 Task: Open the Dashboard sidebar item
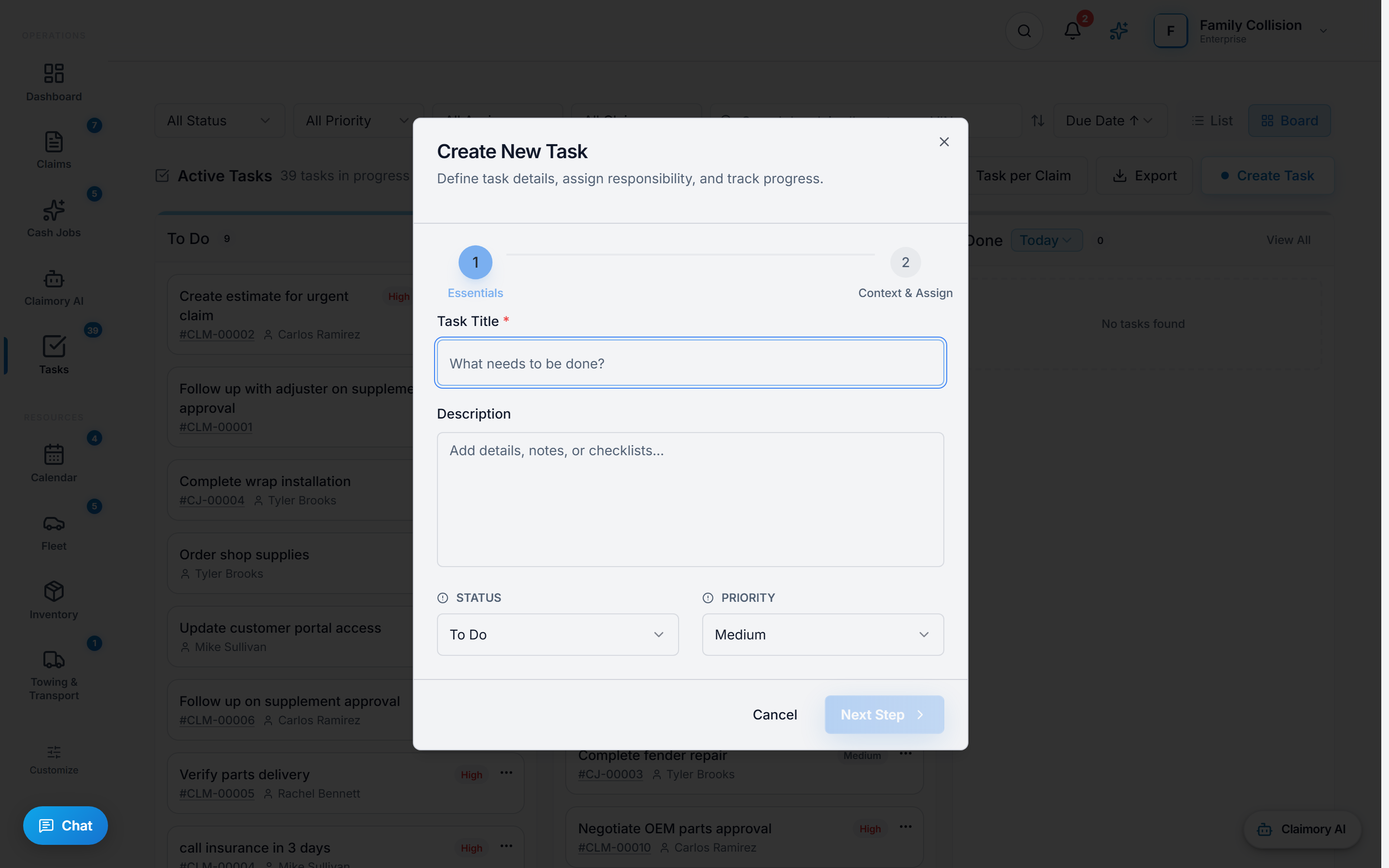pyautogui.click(x=54, y=82)
